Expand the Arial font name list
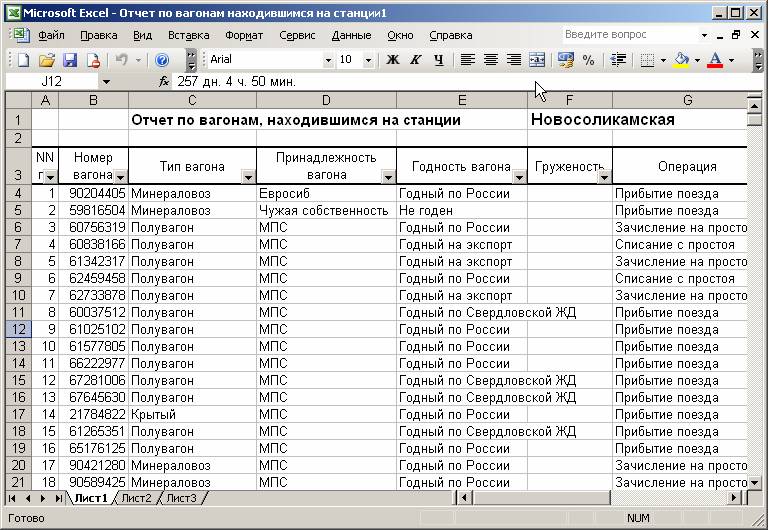Viewport: 768px width, 530px height. (328, 60)
